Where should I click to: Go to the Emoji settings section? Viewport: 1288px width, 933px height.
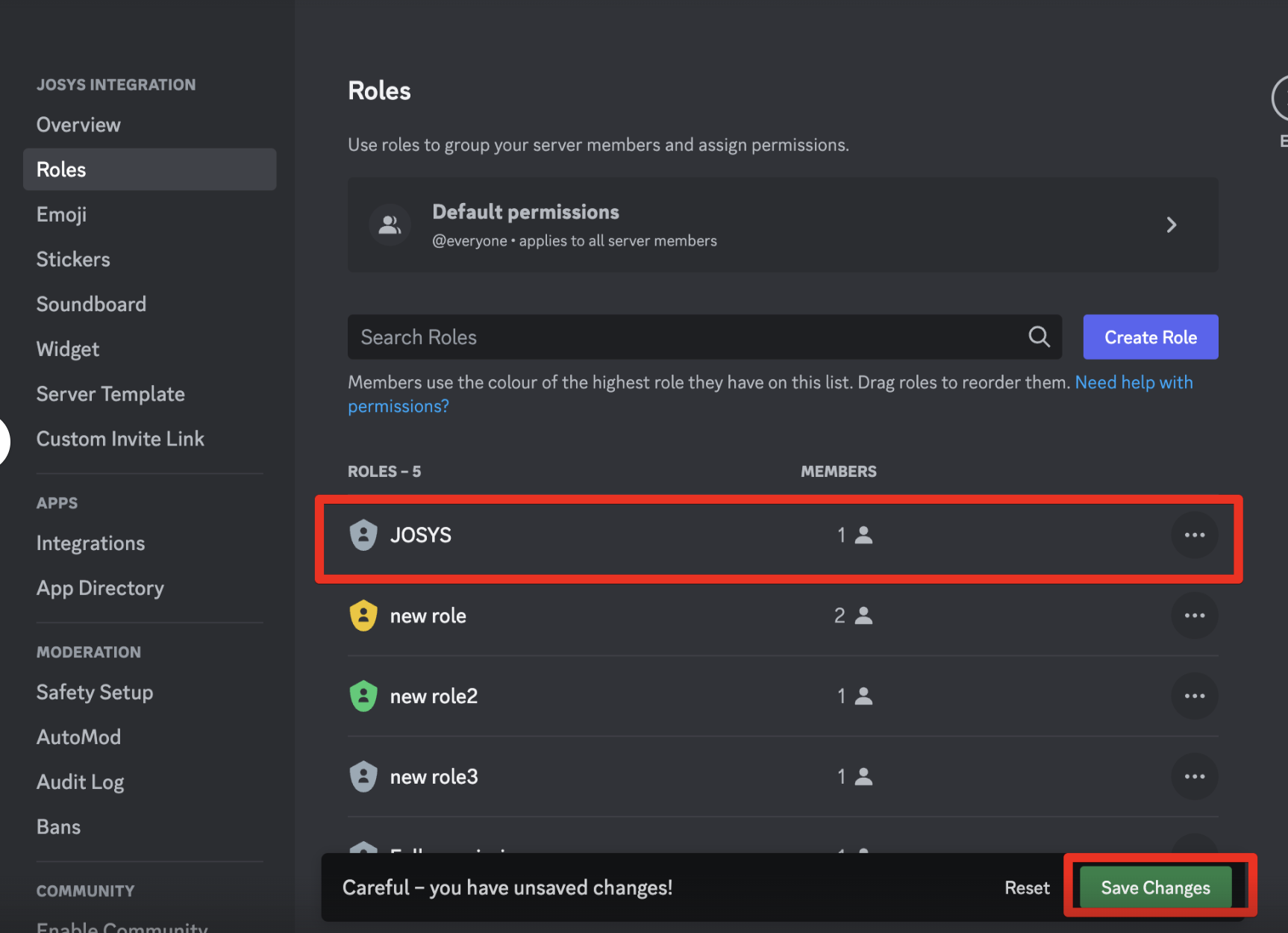point(61,214)
